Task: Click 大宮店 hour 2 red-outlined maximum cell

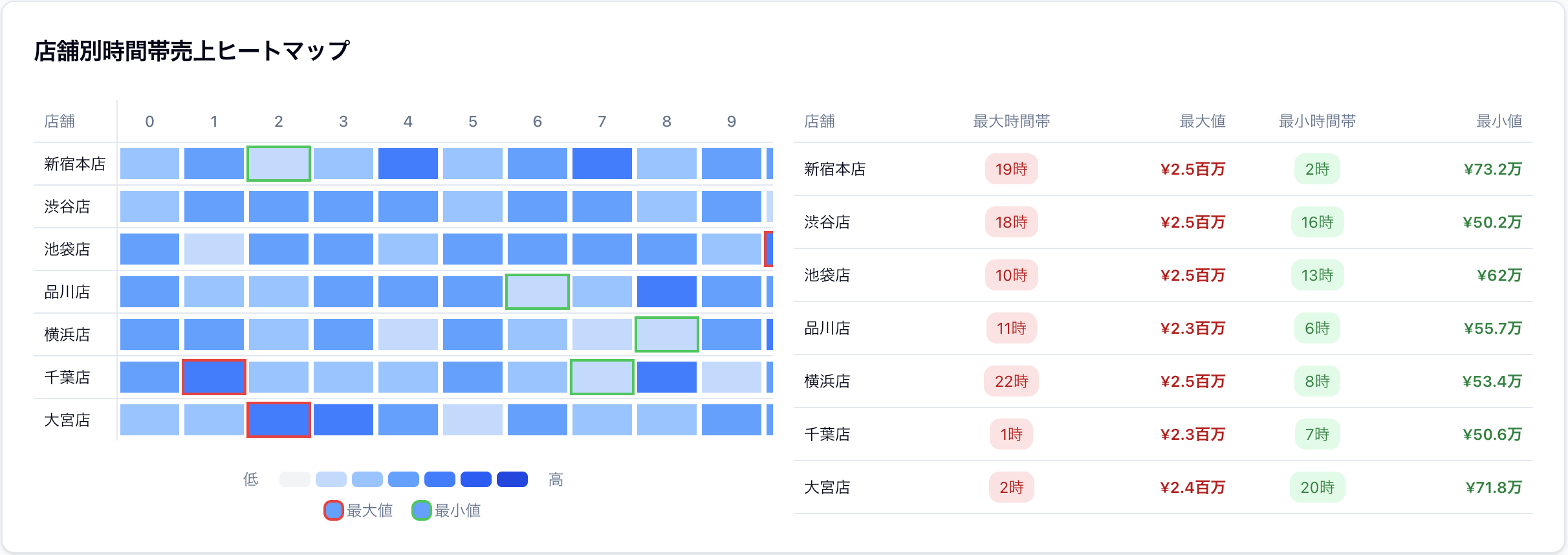Action: click(x=279, y=420)
